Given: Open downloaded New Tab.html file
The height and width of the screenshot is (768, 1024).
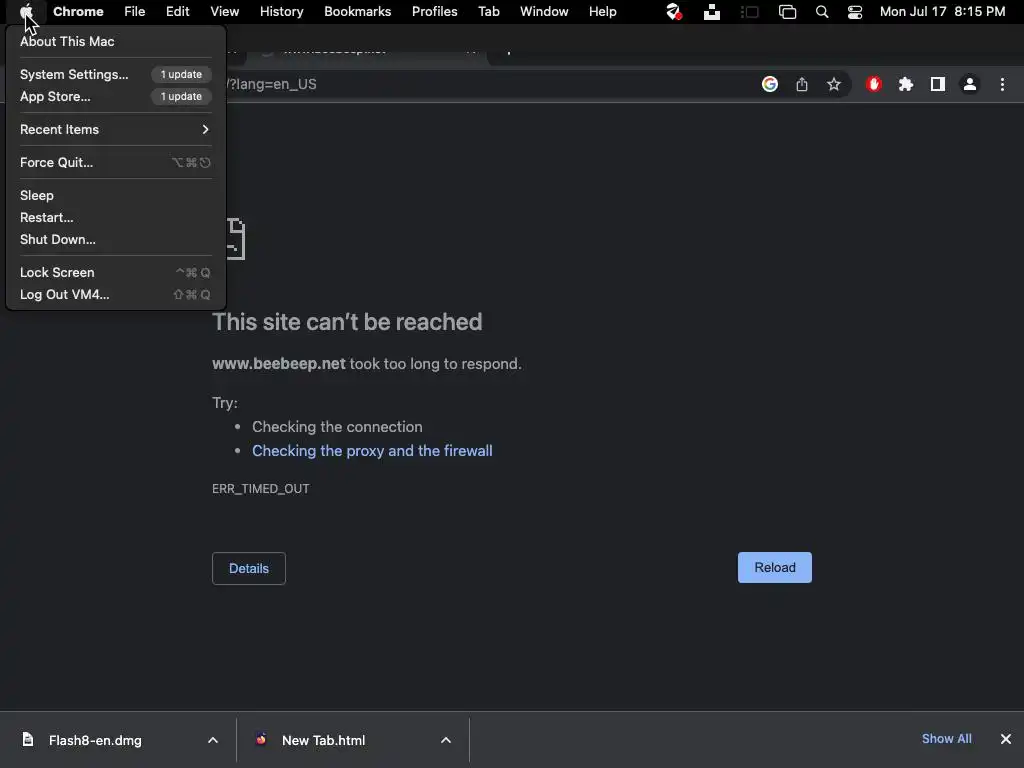Looking at the screenshot, I should (x=323, y=740).
